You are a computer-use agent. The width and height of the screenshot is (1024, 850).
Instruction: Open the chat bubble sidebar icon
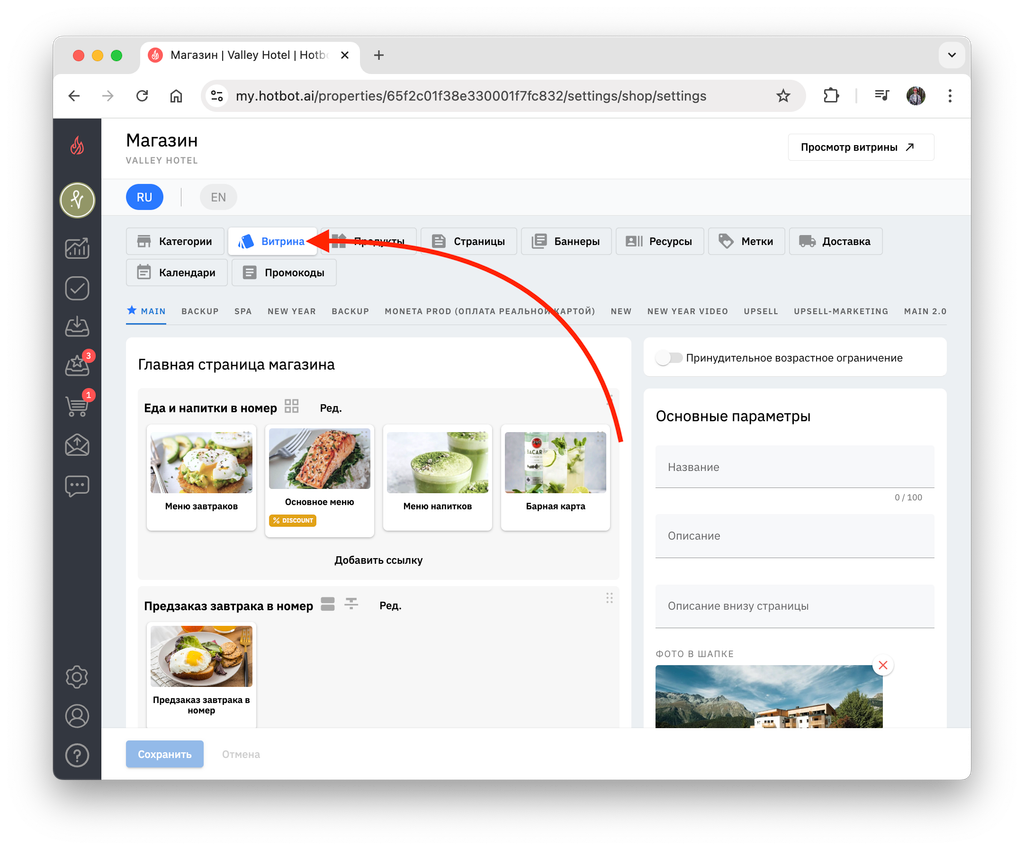point(77,486)
